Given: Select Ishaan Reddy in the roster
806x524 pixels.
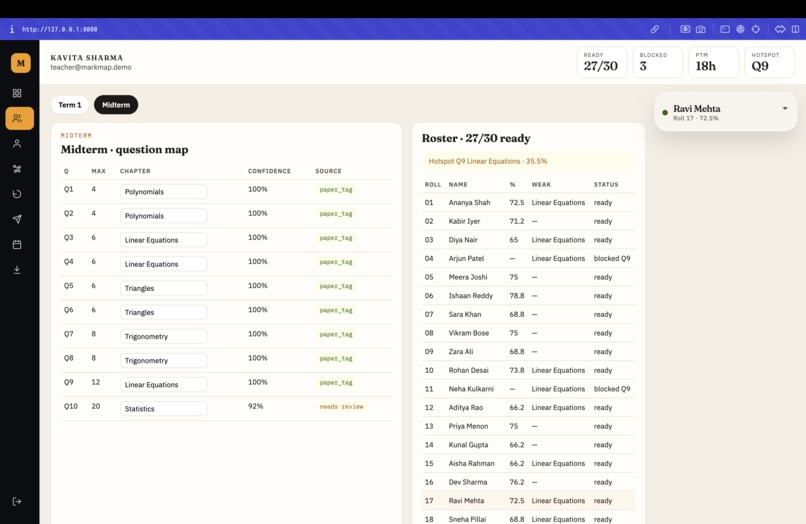Looking at the screenshot, I should pyautogui.click(x=528, y=296).
